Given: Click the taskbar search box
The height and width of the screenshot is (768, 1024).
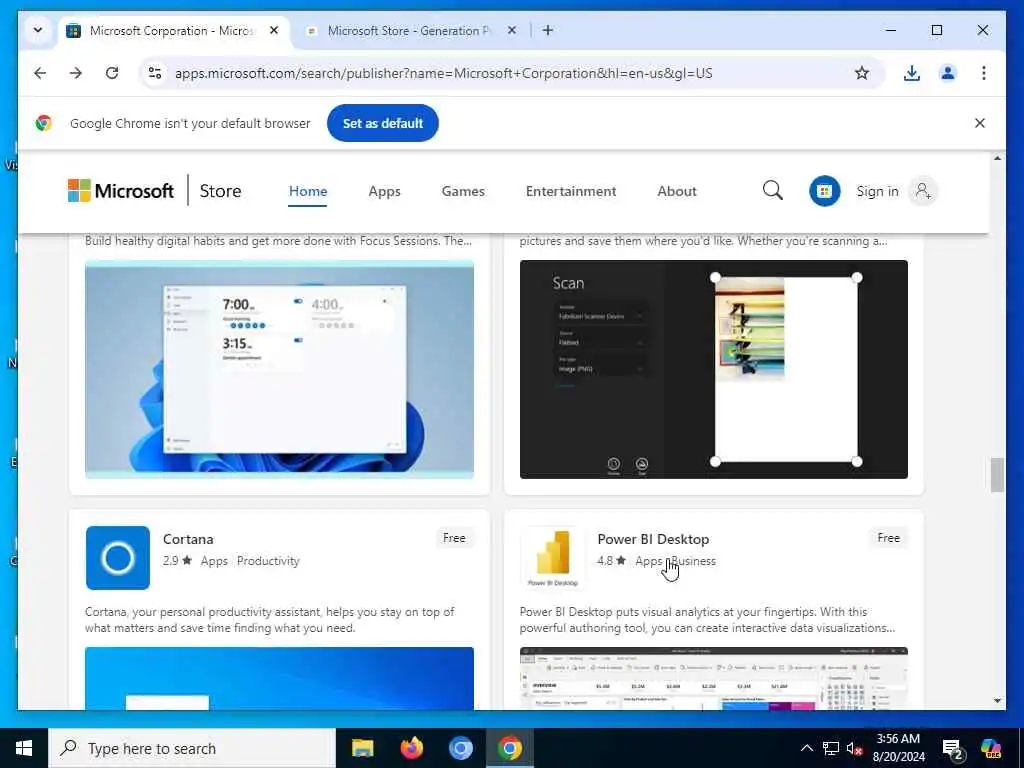Looking at the screenshot, I should pyautogui.click(x=191, y=748).
